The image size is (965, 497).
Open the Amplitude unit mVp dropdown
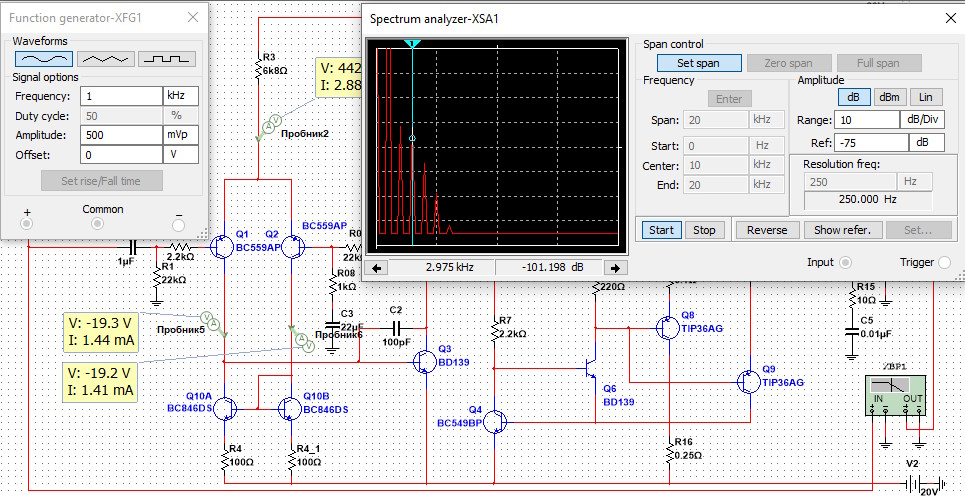(x=180, y=134)
